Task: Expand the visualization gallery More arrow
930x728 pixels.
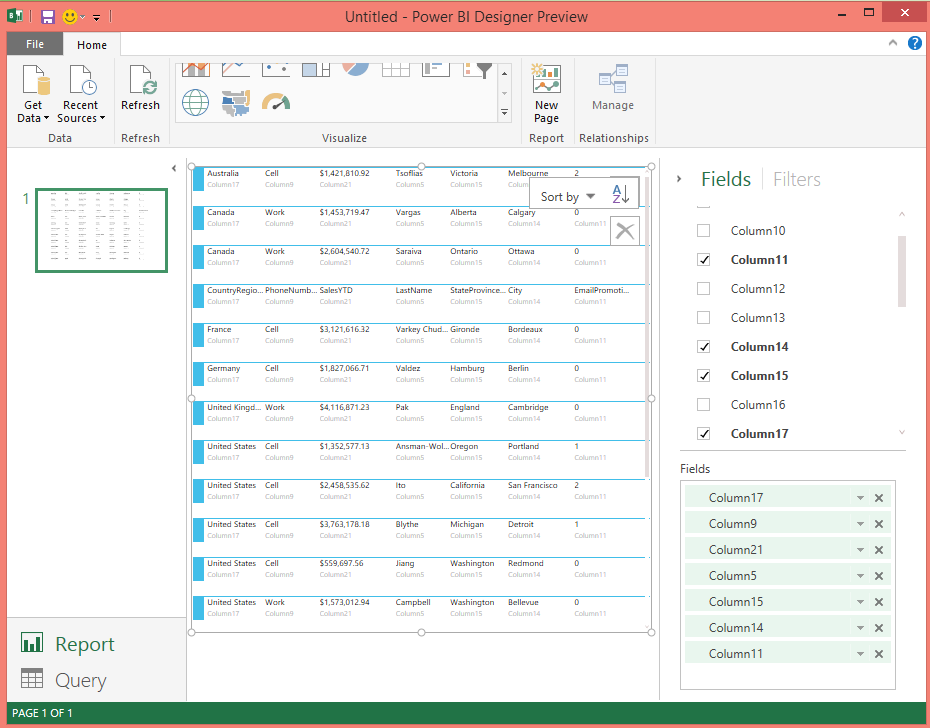Action: coord(505,112)
